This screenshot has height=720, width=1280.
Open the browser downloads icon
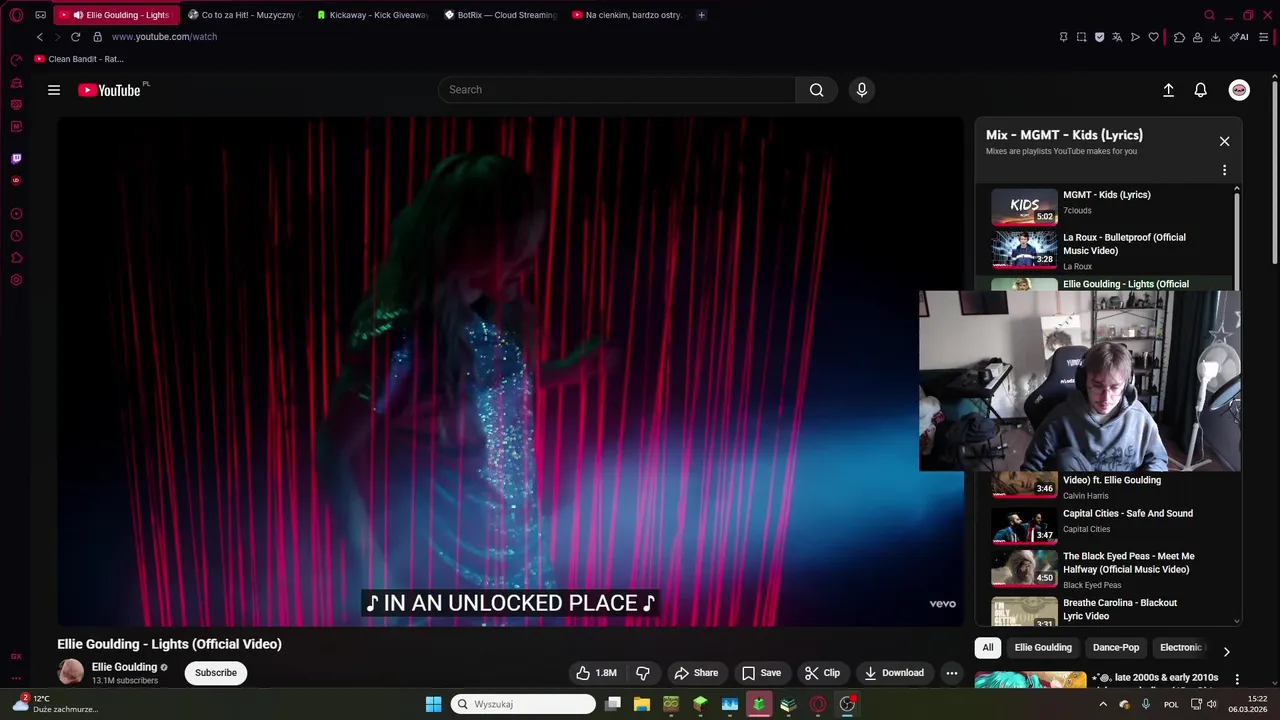(x=1215, y=37)
